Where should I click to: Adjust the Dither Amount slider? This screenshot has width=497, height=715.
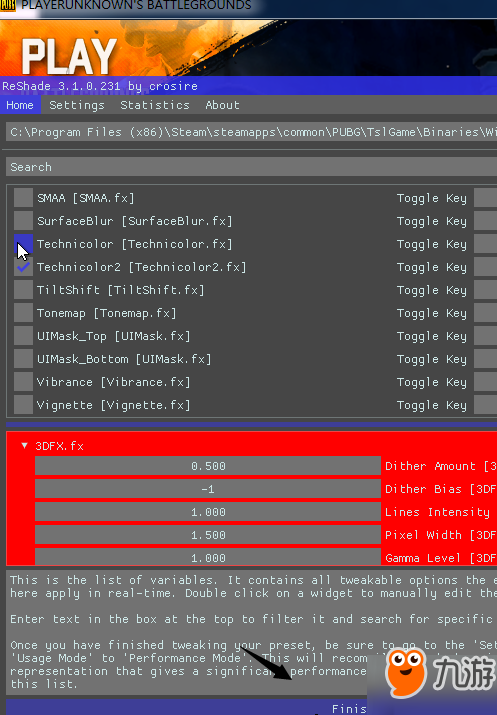[x=208, y=466]
